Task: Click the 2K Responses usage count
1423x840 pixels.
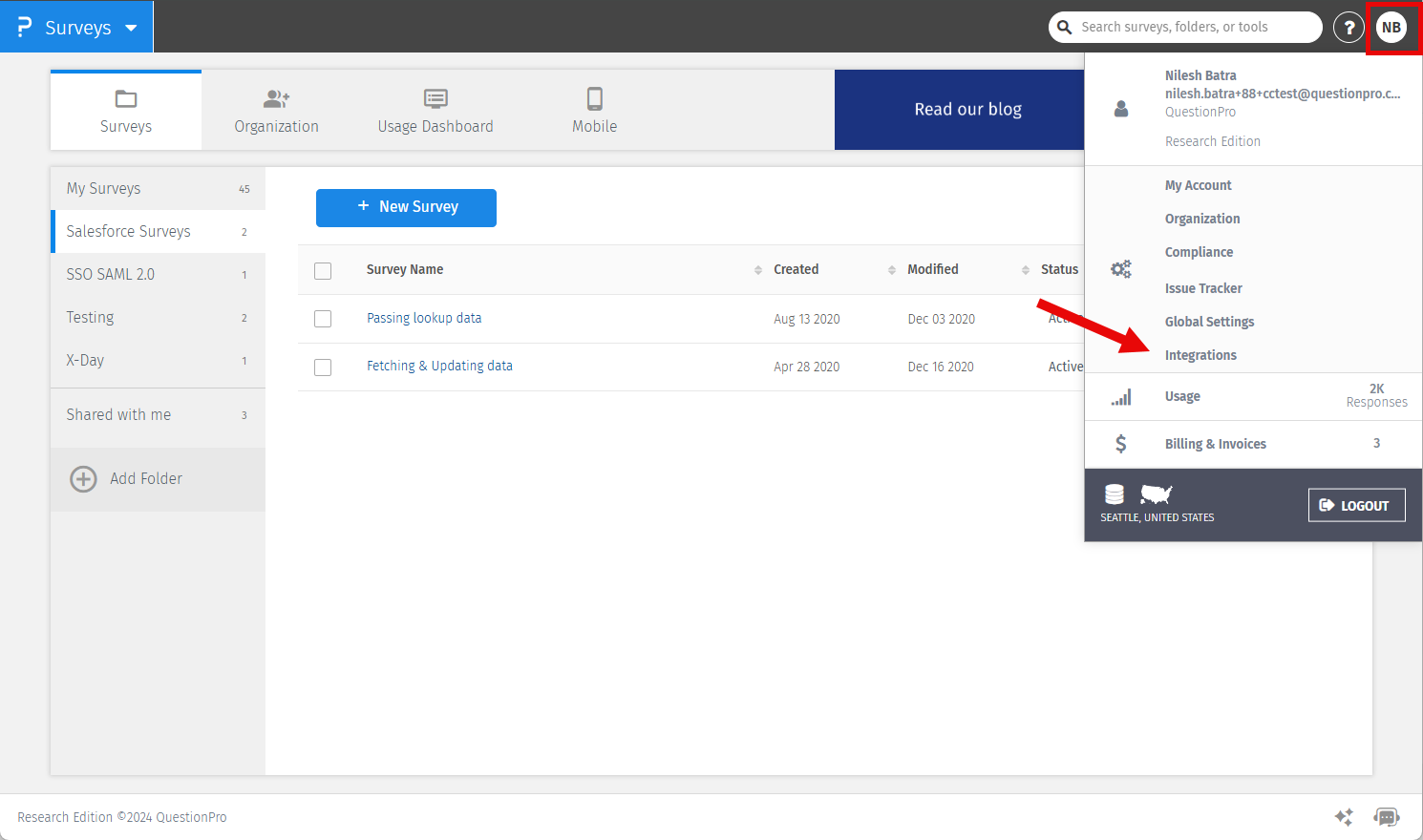Action: (x=1376, y=395)
